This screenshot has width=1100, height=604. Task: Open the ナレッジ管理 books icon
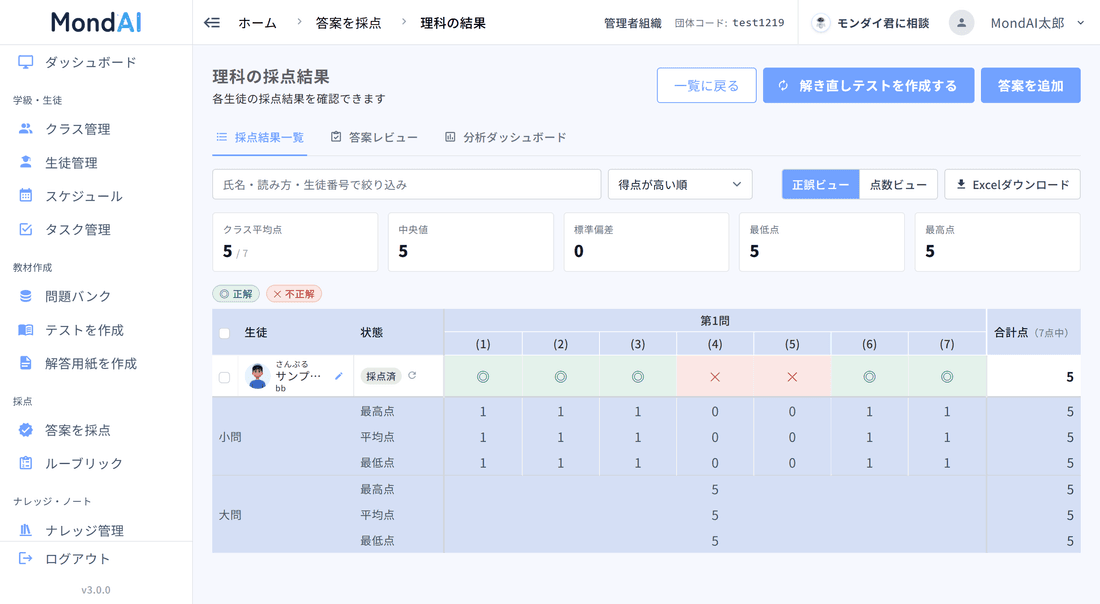point(26,530)
